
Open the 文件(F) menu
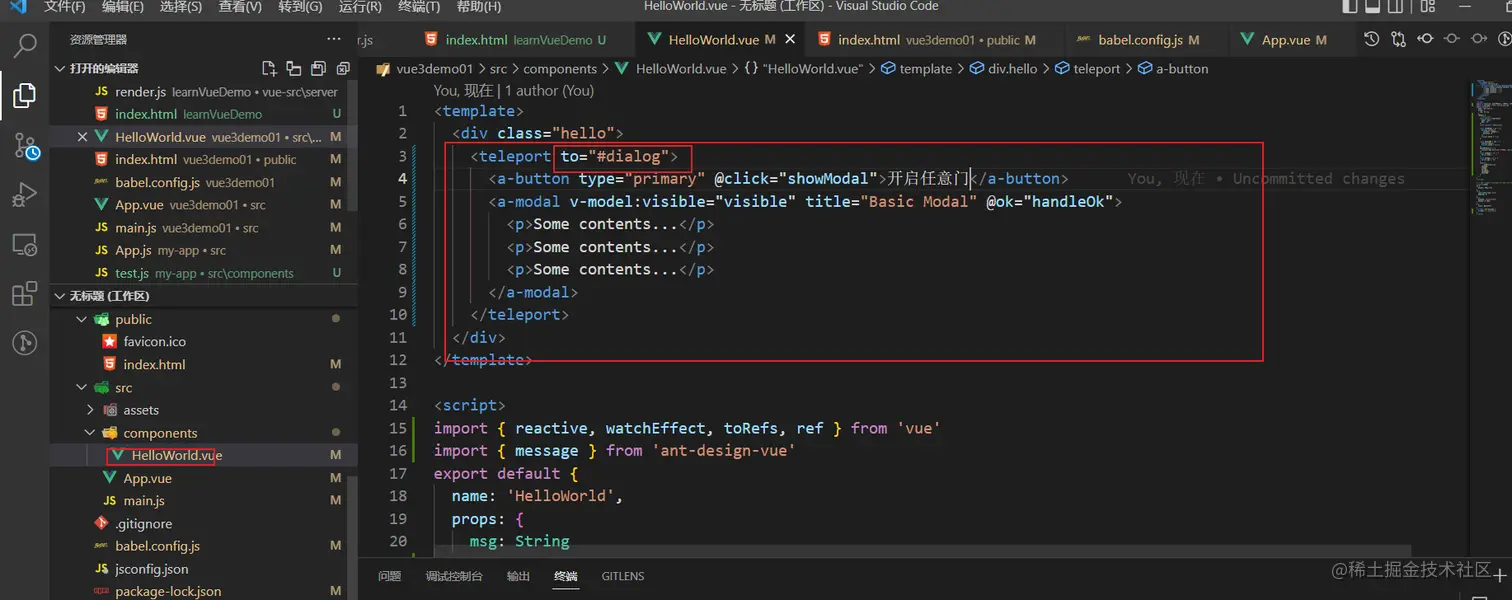point(65,6)
